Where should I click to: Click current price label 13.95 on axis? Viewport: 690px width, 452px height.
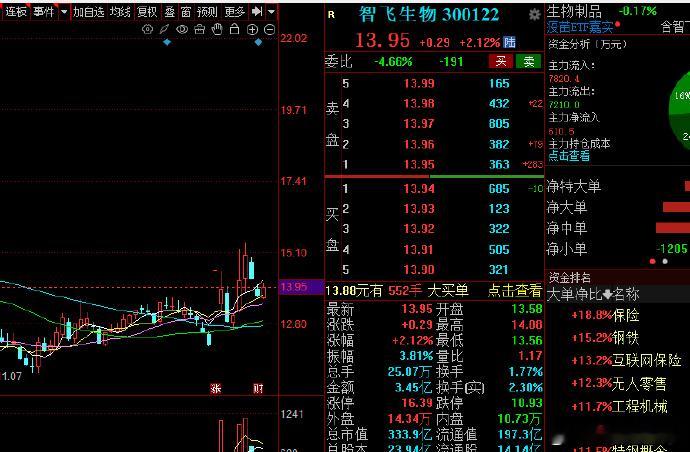pyautogui.click(x=301, y=287)
